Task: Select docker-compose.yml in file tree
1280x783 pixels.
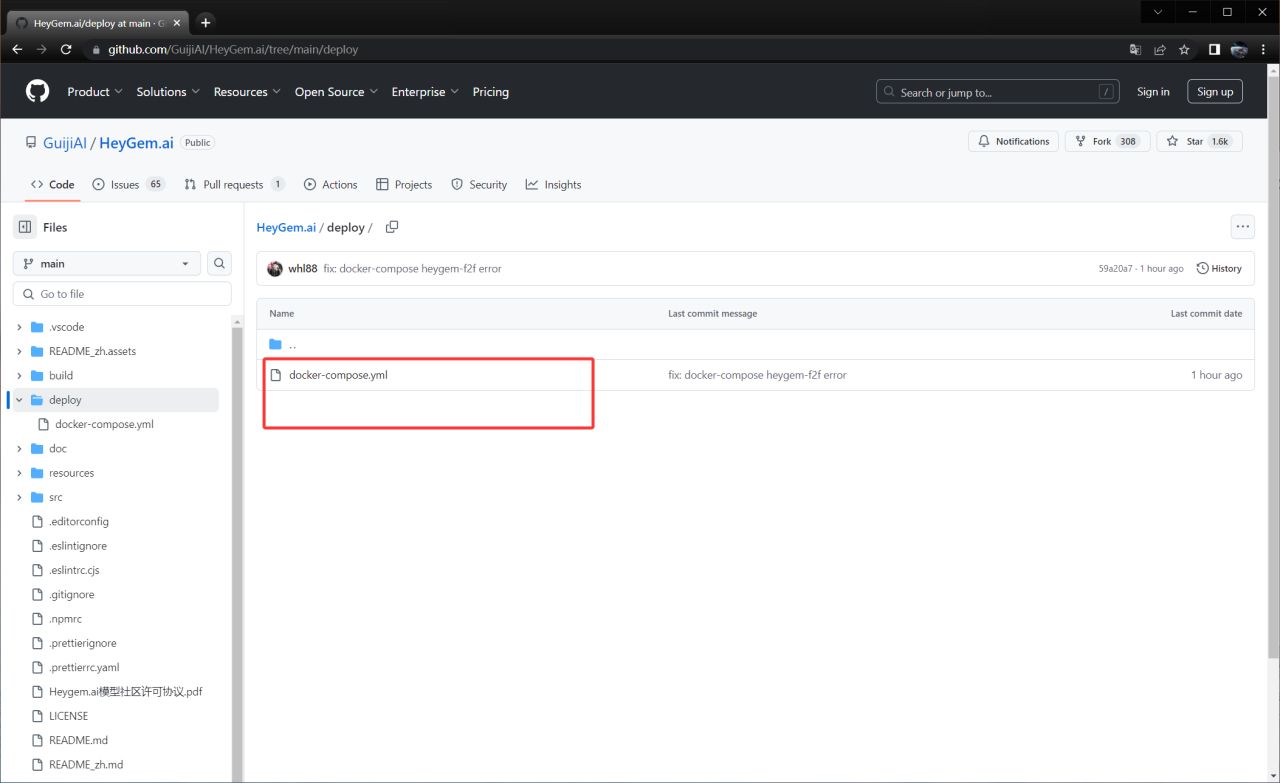Action: point(104,424)
